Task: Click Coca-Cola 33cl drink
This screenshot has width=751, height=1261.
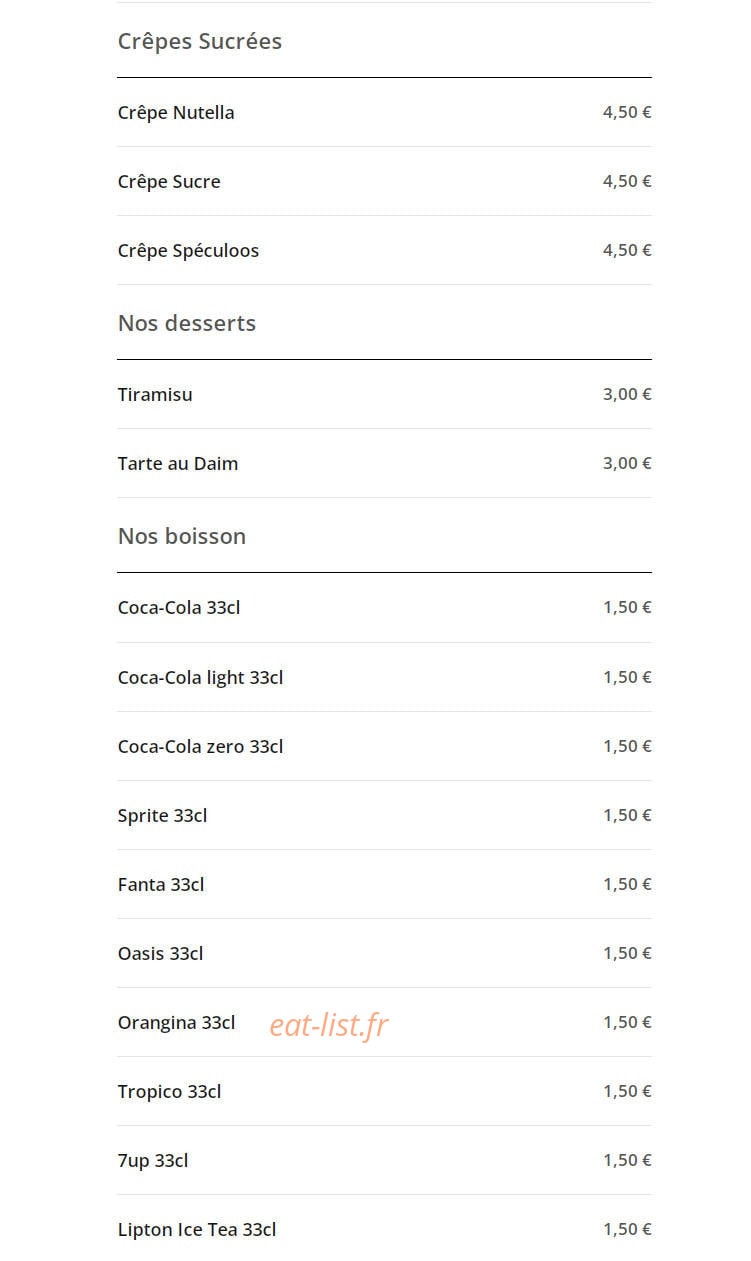Action: click(384, 607)
